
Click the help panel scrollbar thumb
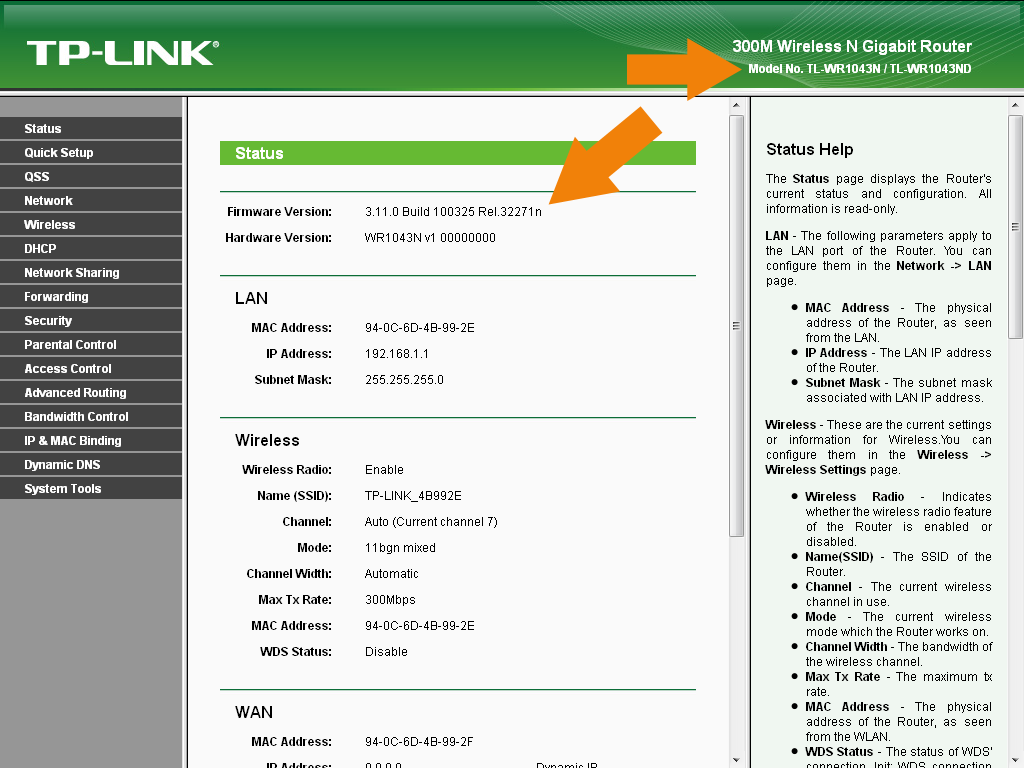tap(1015, 227)
